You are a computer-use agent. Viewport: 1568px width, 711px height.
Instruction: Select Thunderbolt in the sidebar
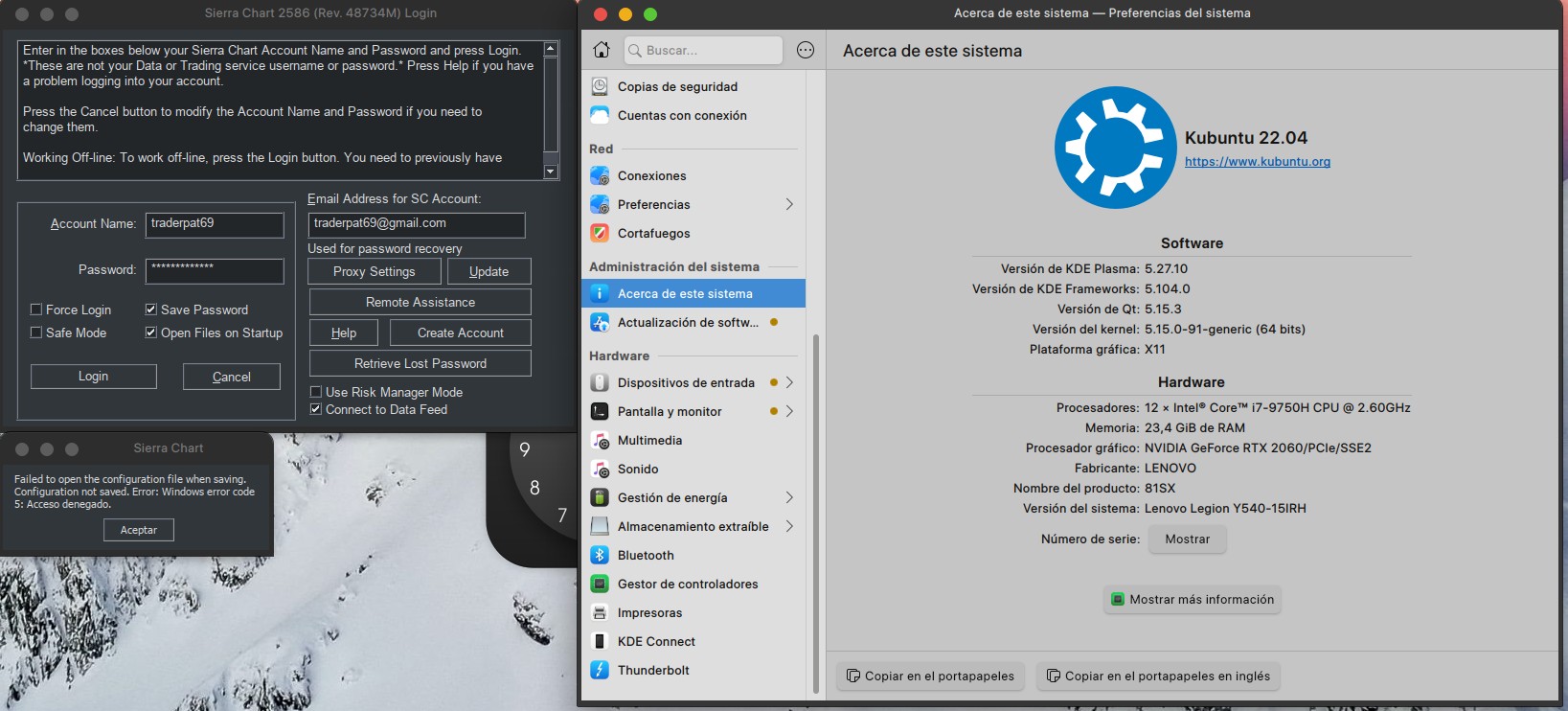[693, 670]
